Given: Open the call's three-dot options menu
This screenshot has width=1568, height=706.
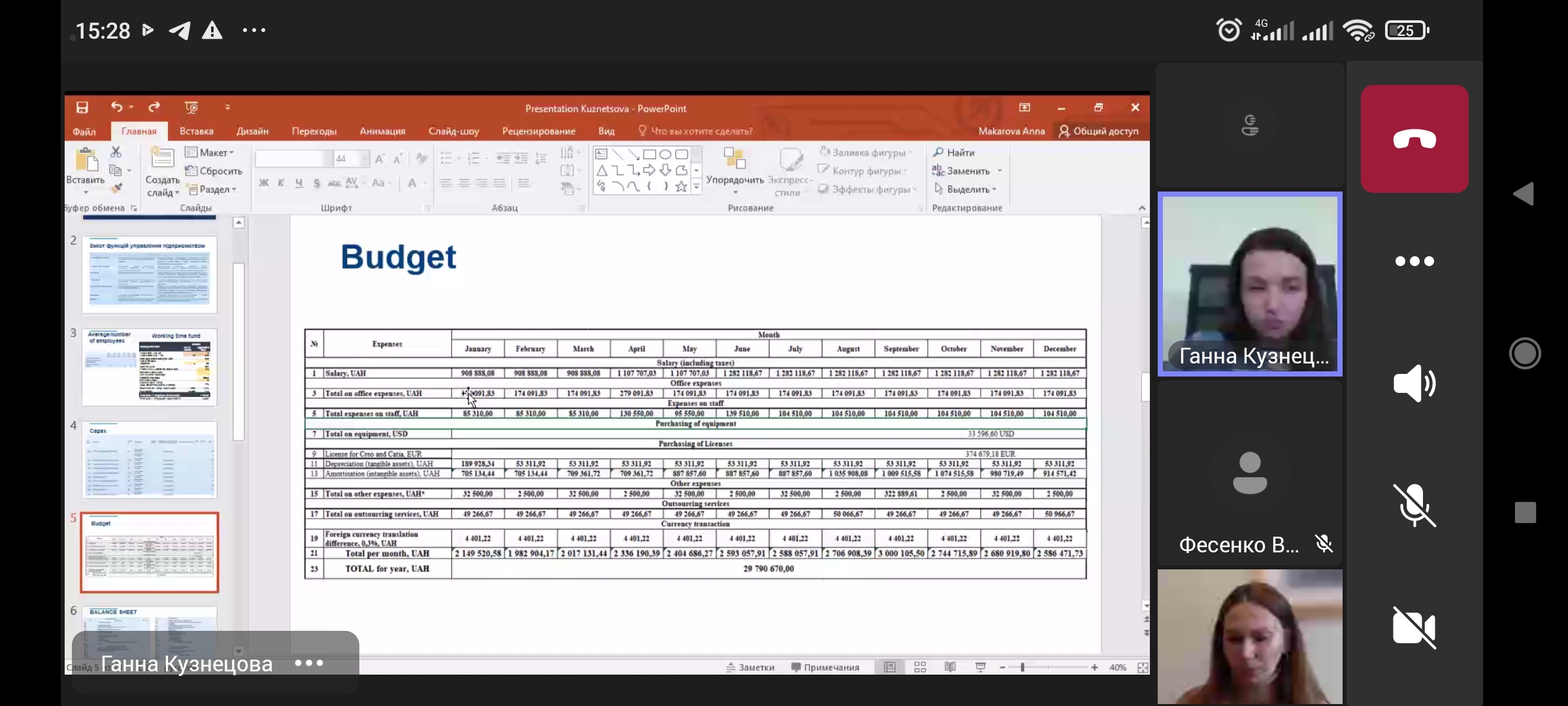Looking at the screenshot, I should pyautogui.click(x=1414, y=261).
